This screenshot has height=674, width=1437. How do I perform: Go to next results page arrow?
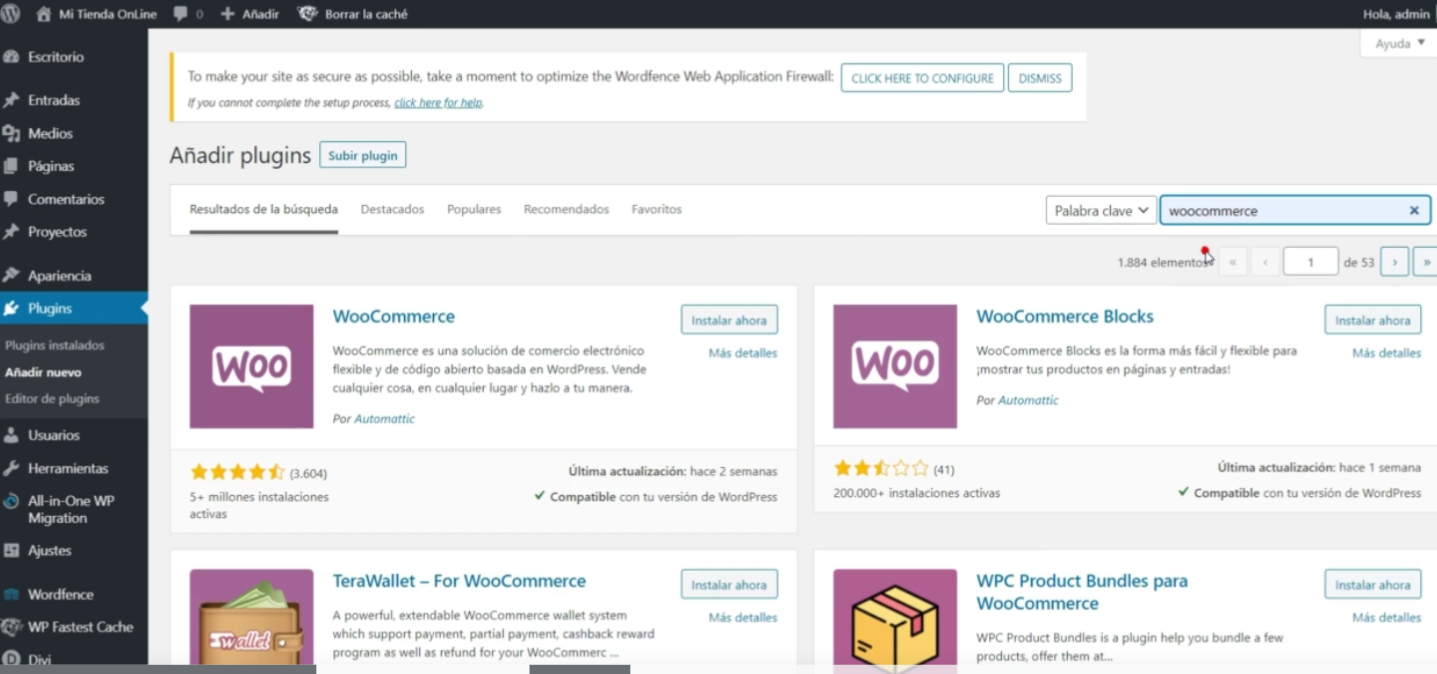pos(1394,262)
